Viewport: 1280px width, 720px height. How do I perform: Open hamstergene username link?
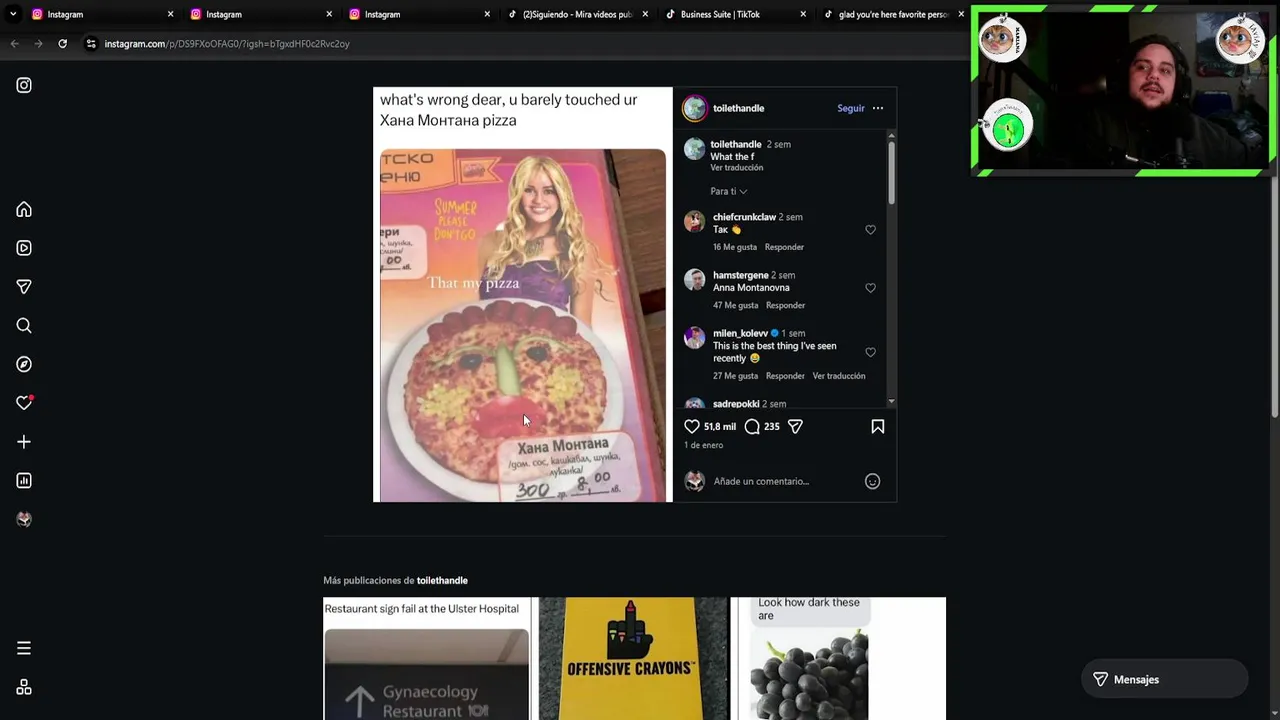point(741,275)
